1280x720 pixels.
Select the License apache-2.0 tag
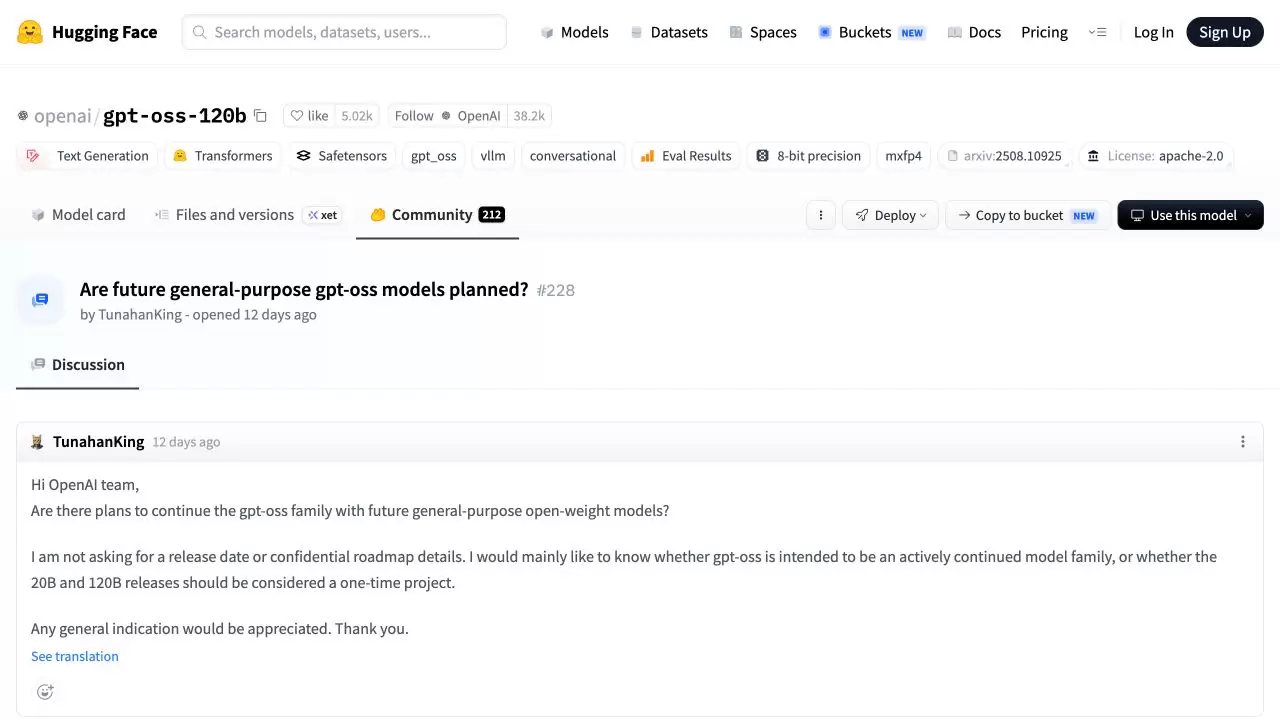coord(1155,156)
